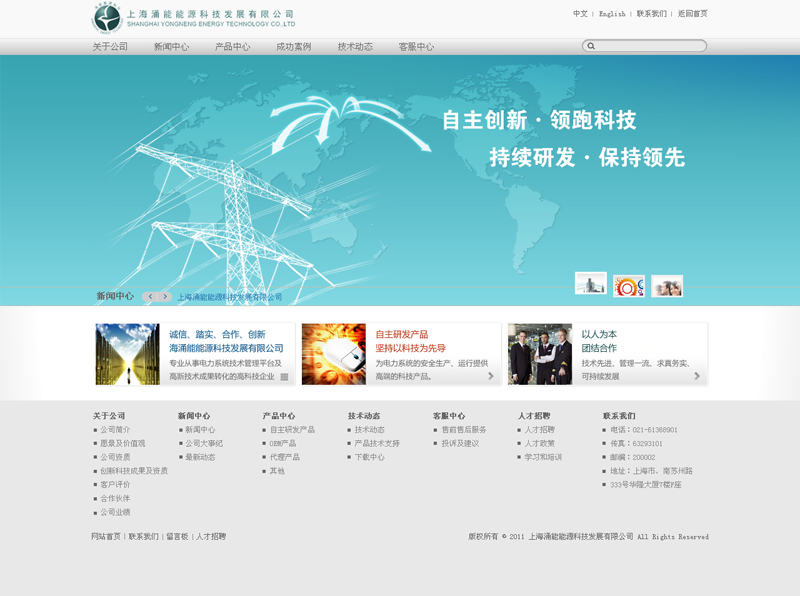The width and height of the screenshot is (800, 596).
Task: Click the 返回首页 link in top right
Action: pyautogui.click(x=692, y=14)
